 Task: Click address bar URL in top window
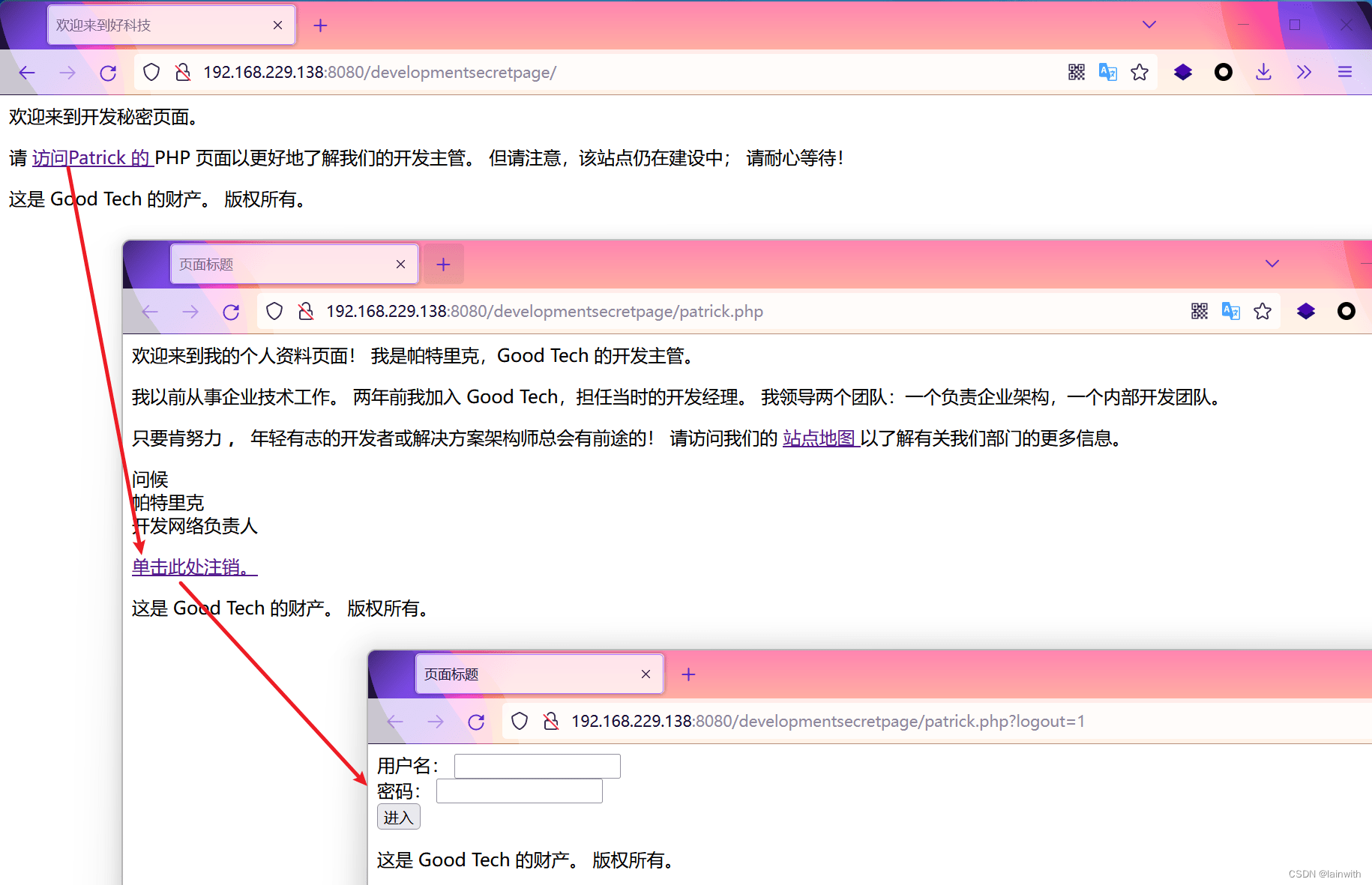379,72
